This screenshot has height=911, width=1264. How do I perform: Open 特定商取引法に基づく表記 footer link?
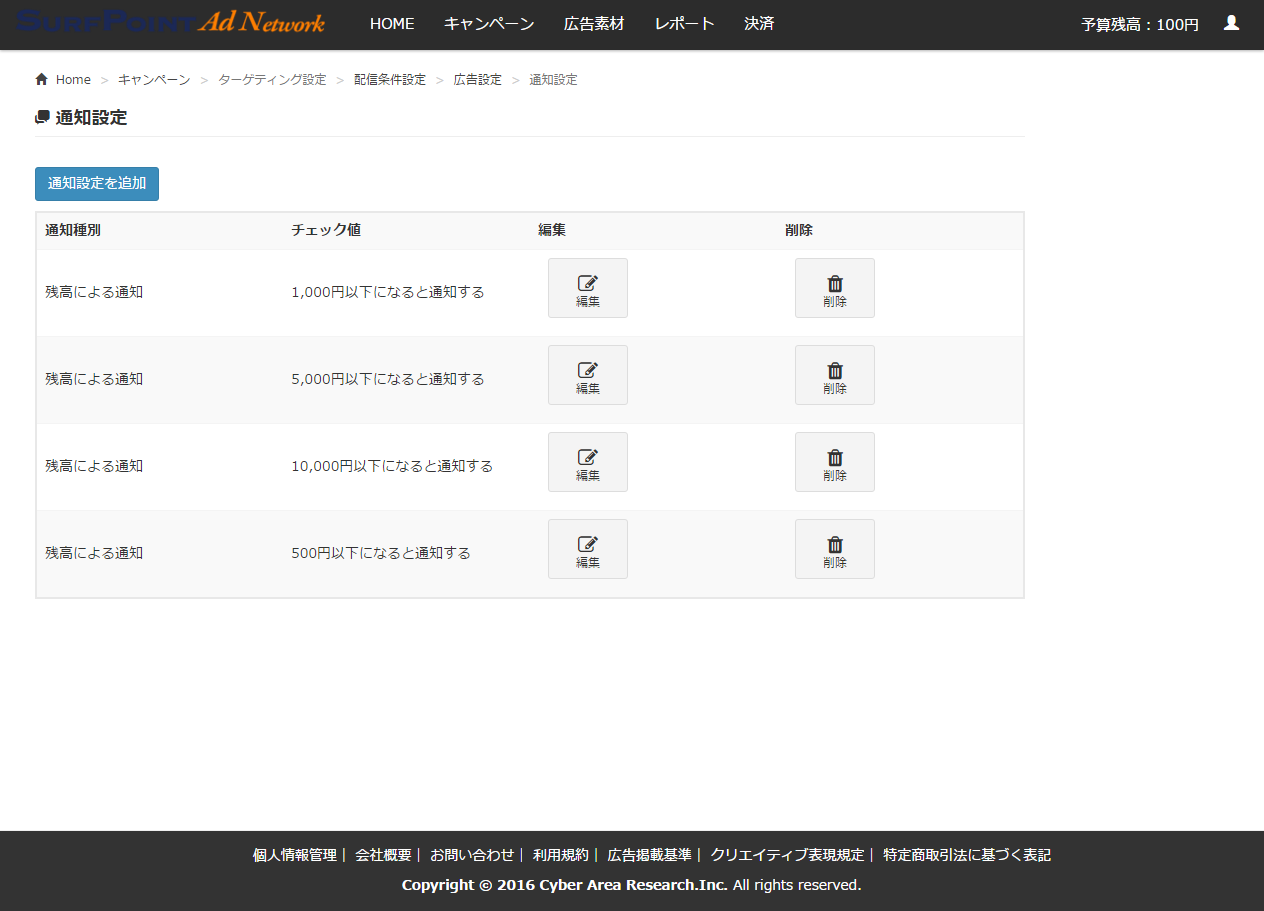click(967, 855)
